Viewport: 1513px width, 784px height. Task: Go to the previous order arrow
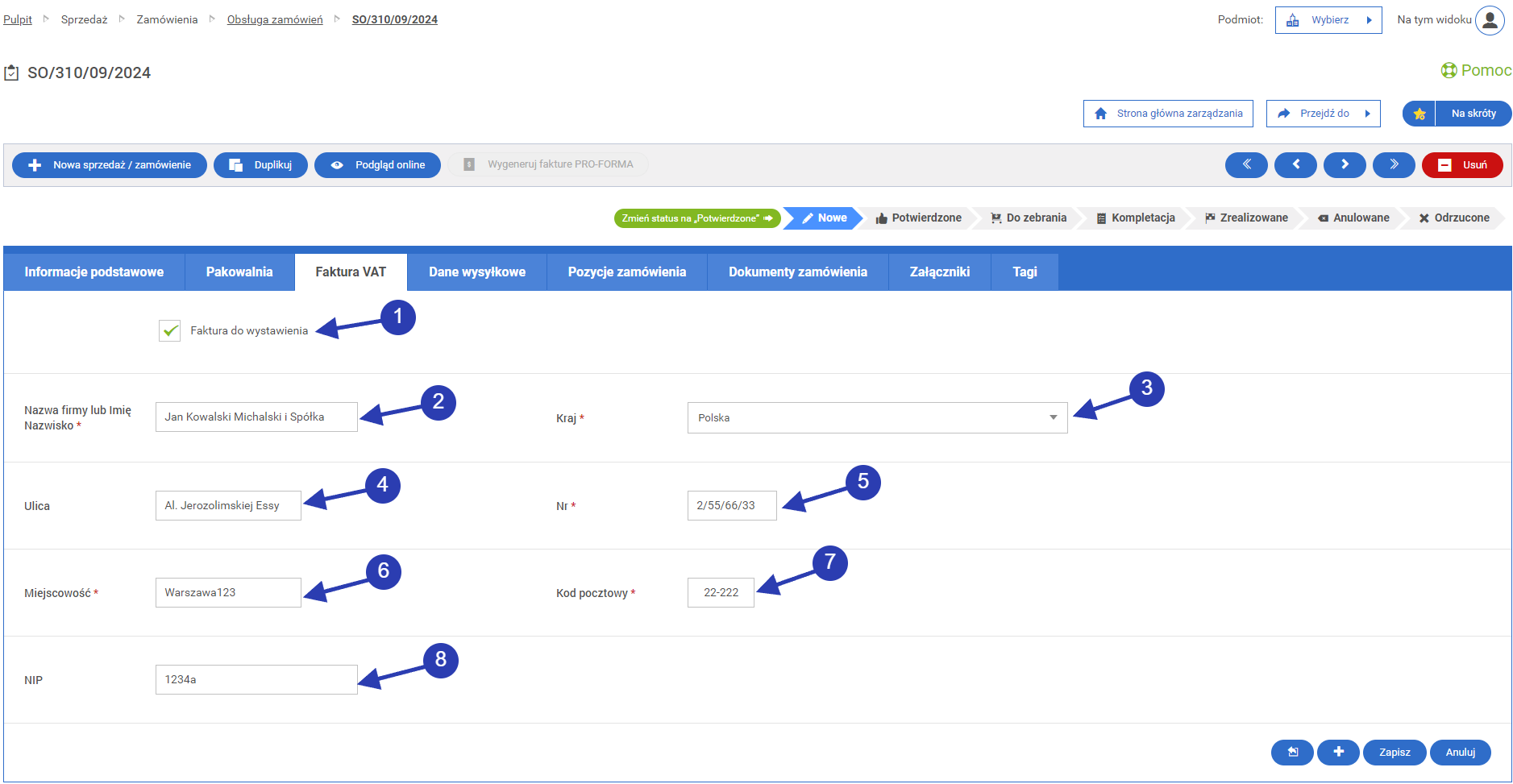point(1295,164)
